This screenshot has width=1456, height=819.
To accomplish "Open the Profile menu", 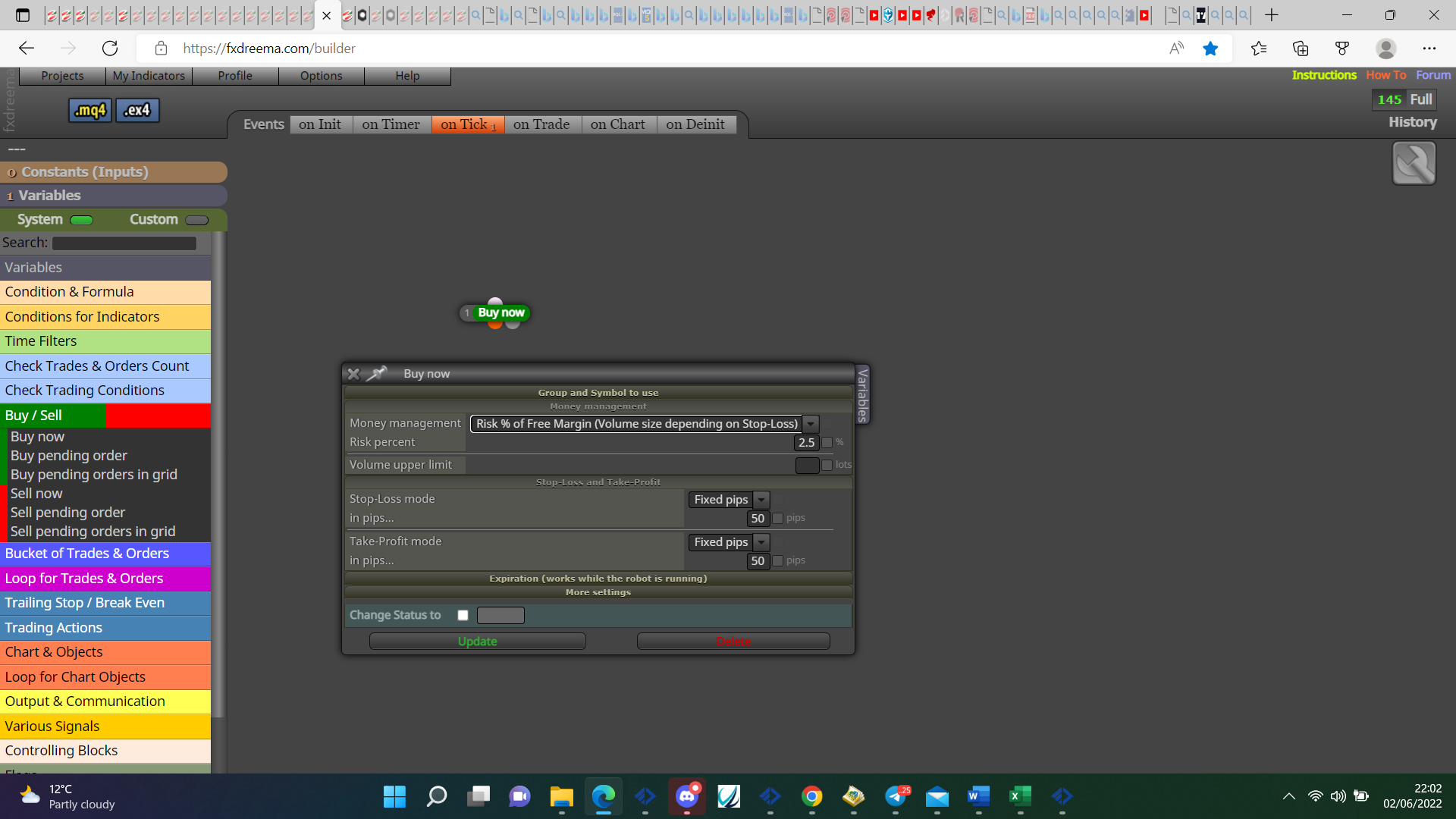I will click(x=235, y=76).
